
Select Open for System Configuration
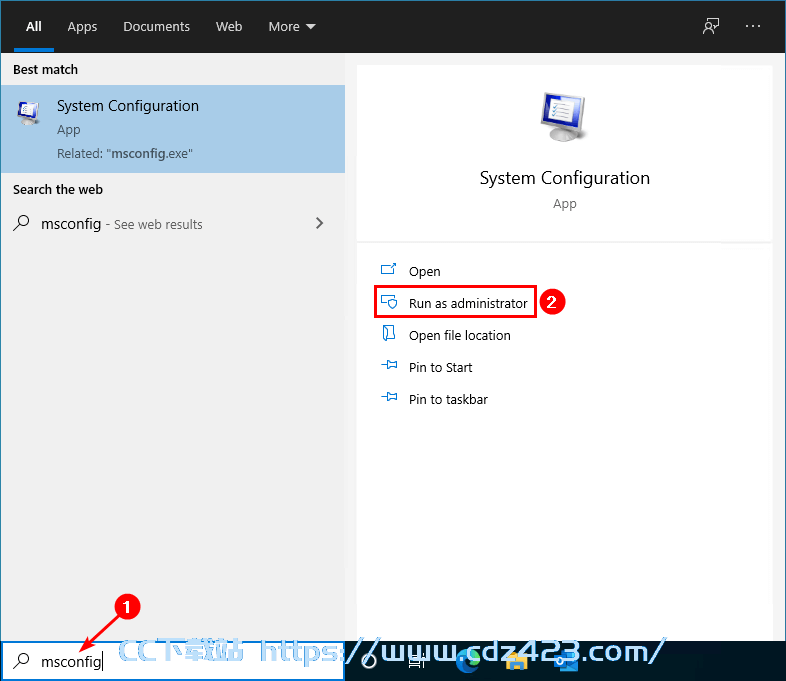(424, 271)
